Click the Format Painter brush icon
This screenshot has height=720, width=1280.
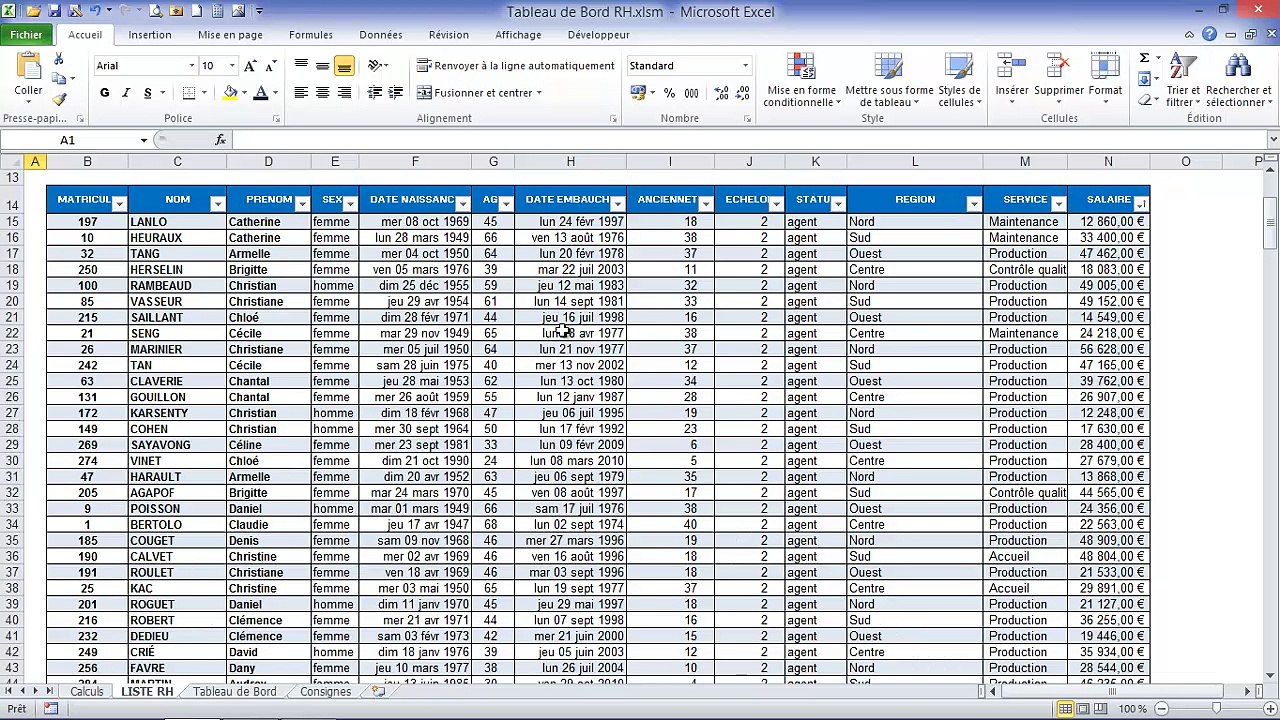click(x=59, y=99)
